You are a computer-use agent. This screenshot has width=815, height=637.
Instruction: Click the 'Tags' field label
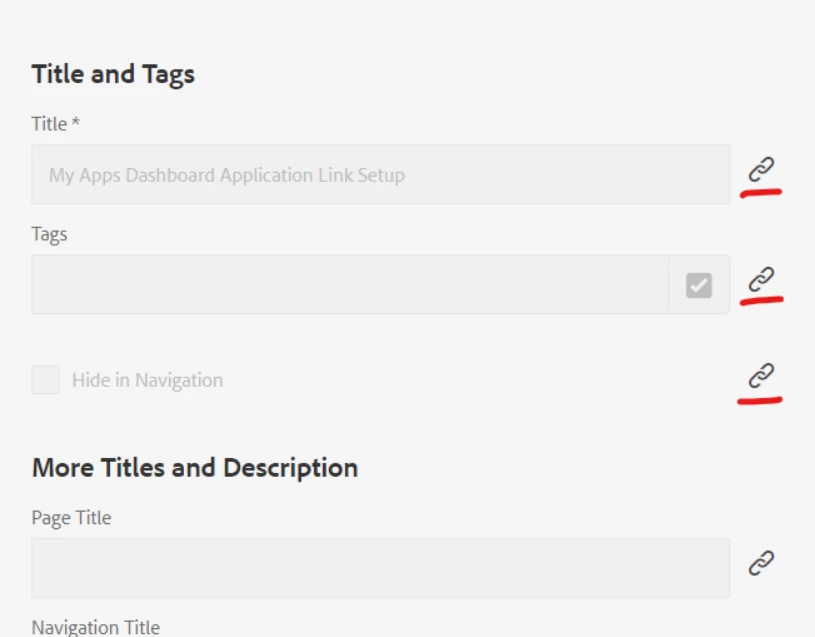49,234
